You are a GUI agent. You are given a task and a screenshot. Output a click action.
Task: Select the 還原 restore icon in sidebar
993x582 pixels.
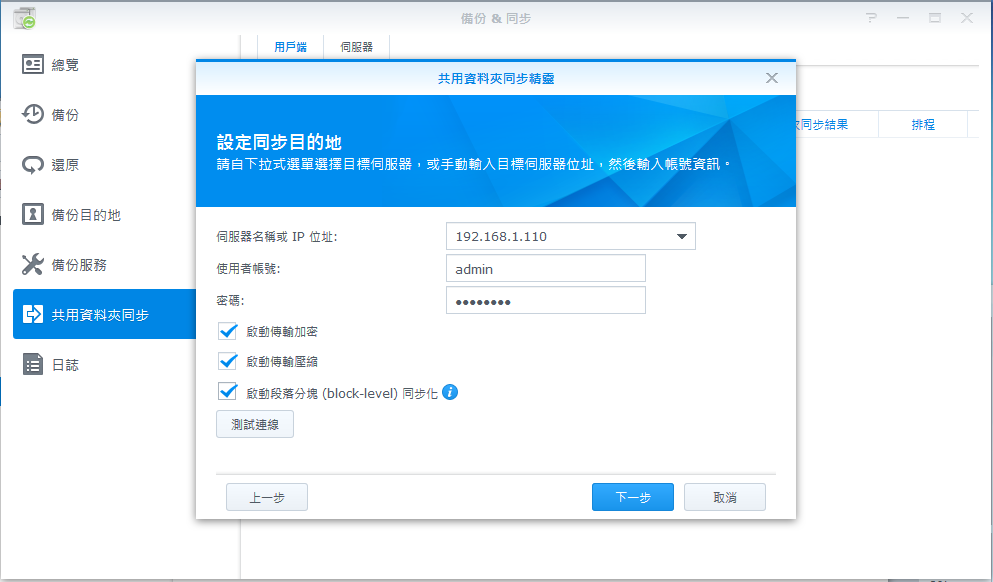[x=33, y=165]
